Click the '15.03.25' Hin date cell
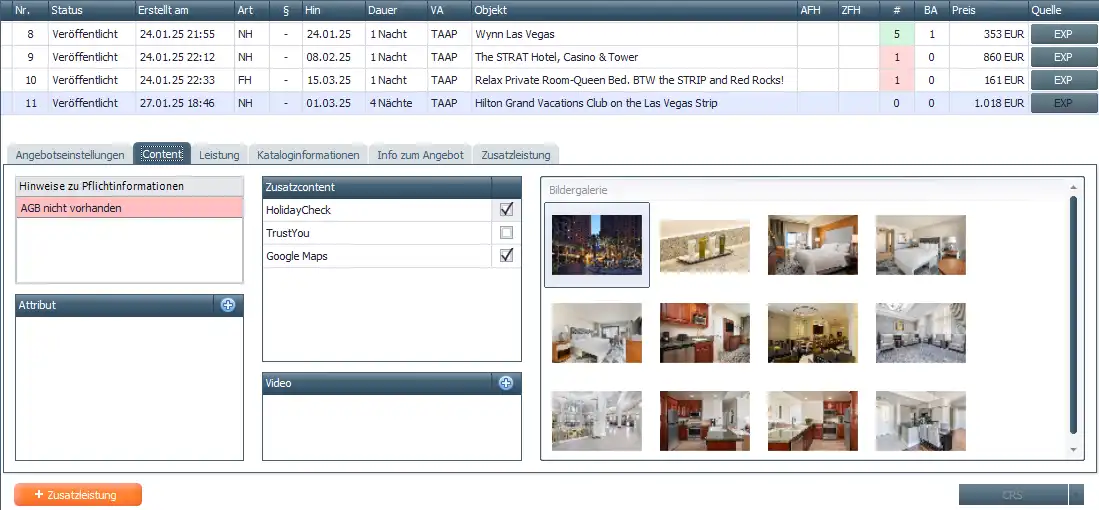The height and width of the screenshot is (510, 1099). coord(333,80)
